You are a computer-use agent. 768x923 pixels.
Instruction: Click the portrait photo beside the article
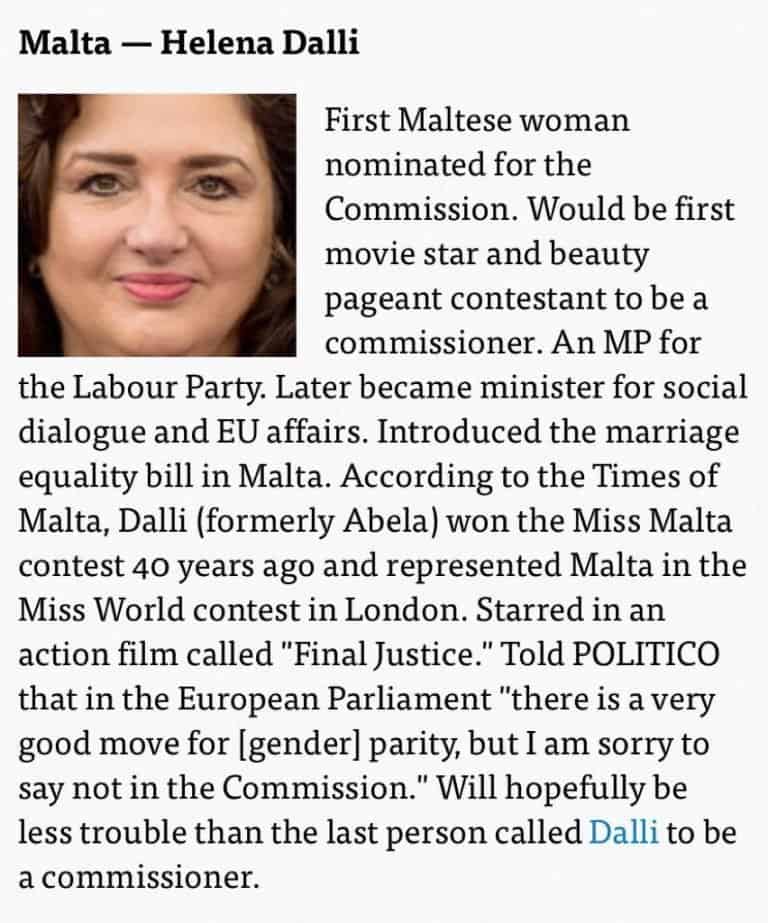[x=157, y=225]
